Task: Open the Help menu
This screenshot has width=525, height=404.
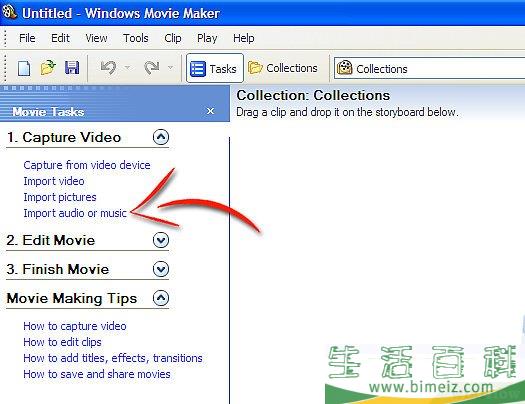Action: point(243,38)
